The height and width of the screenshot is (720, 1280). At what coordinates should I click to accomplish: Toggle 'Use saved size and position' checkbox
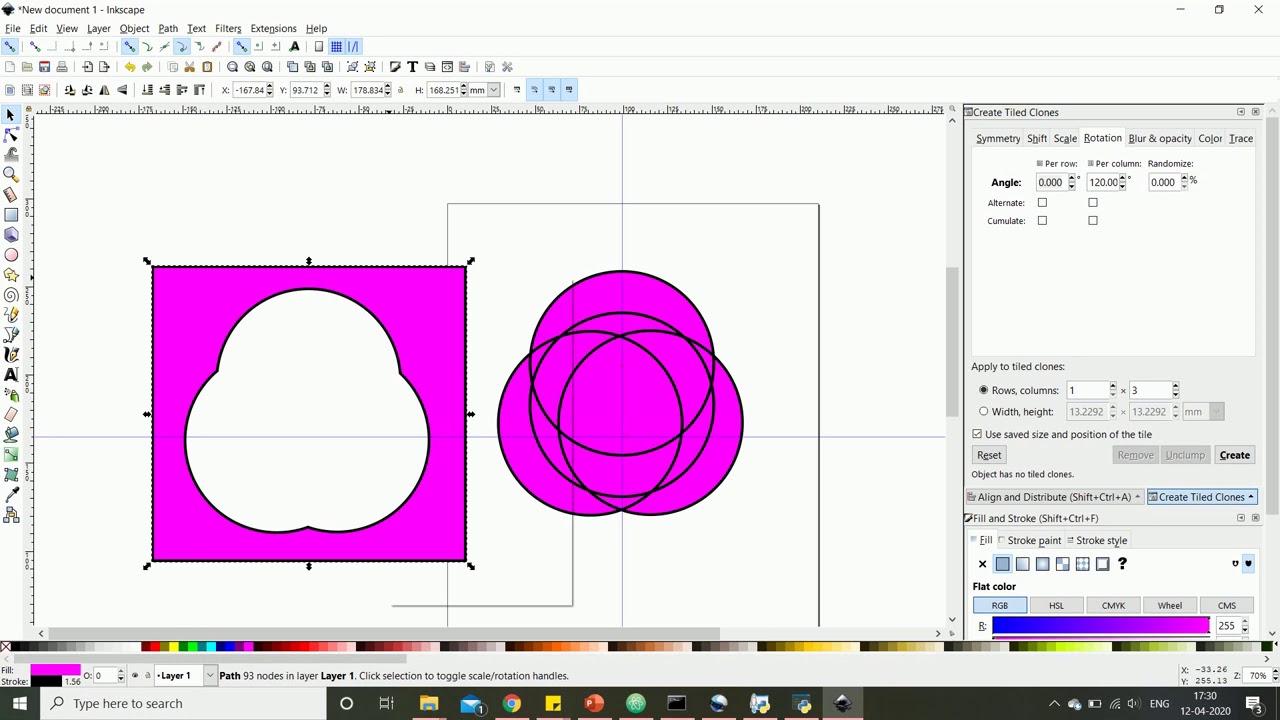[977, 435]
